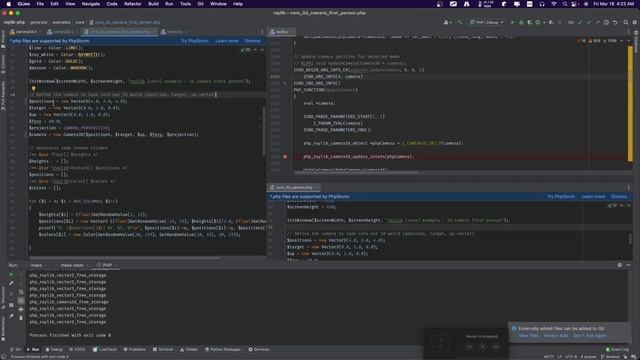Click the Build hammer icon in main toolbar
Screen dimensions: 640x360
click(x=460, y=22)
